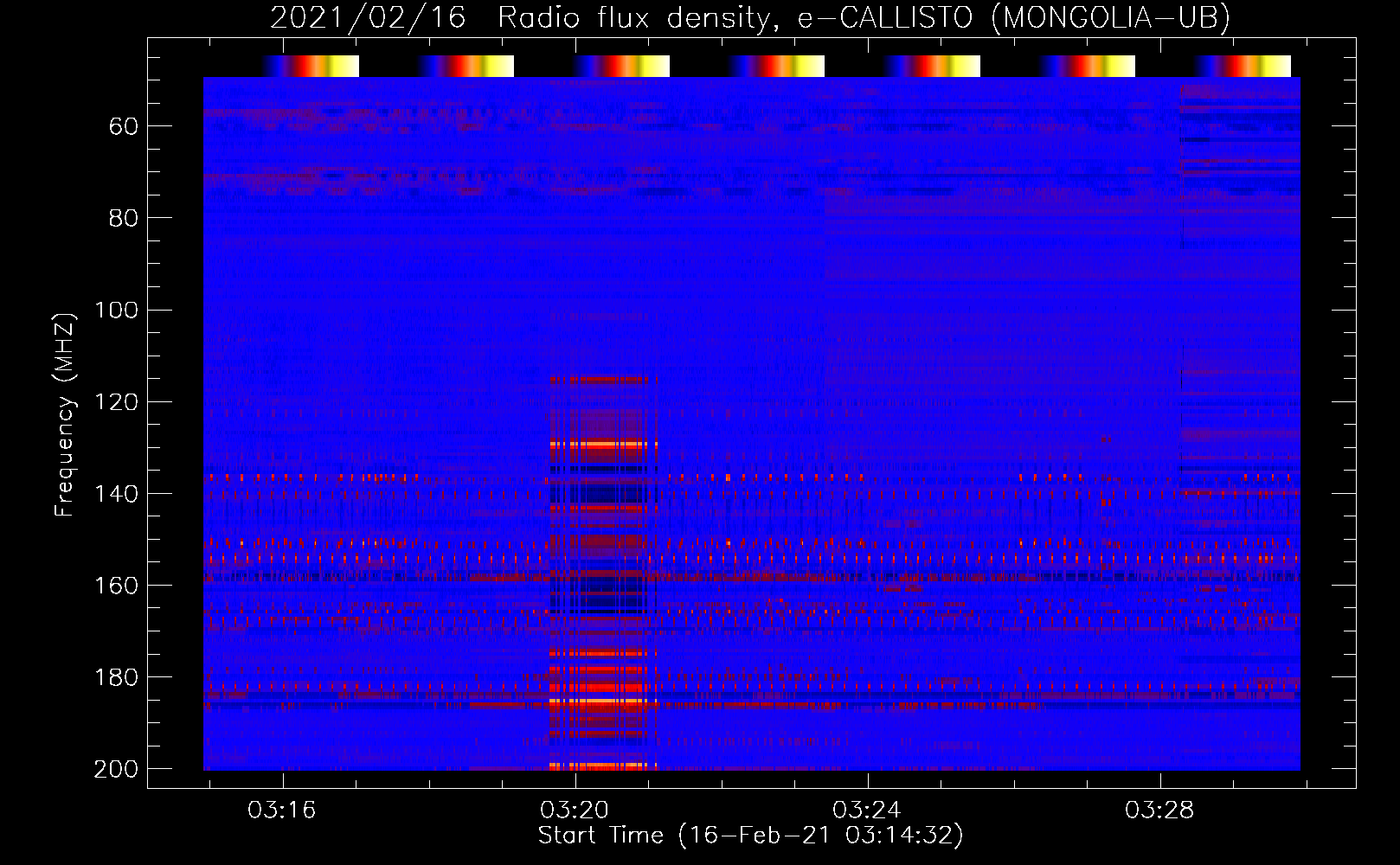Click the 140 frequency tick label
Screen dimensions: 1400x865
pyautogui.click(x=116, y=494)
